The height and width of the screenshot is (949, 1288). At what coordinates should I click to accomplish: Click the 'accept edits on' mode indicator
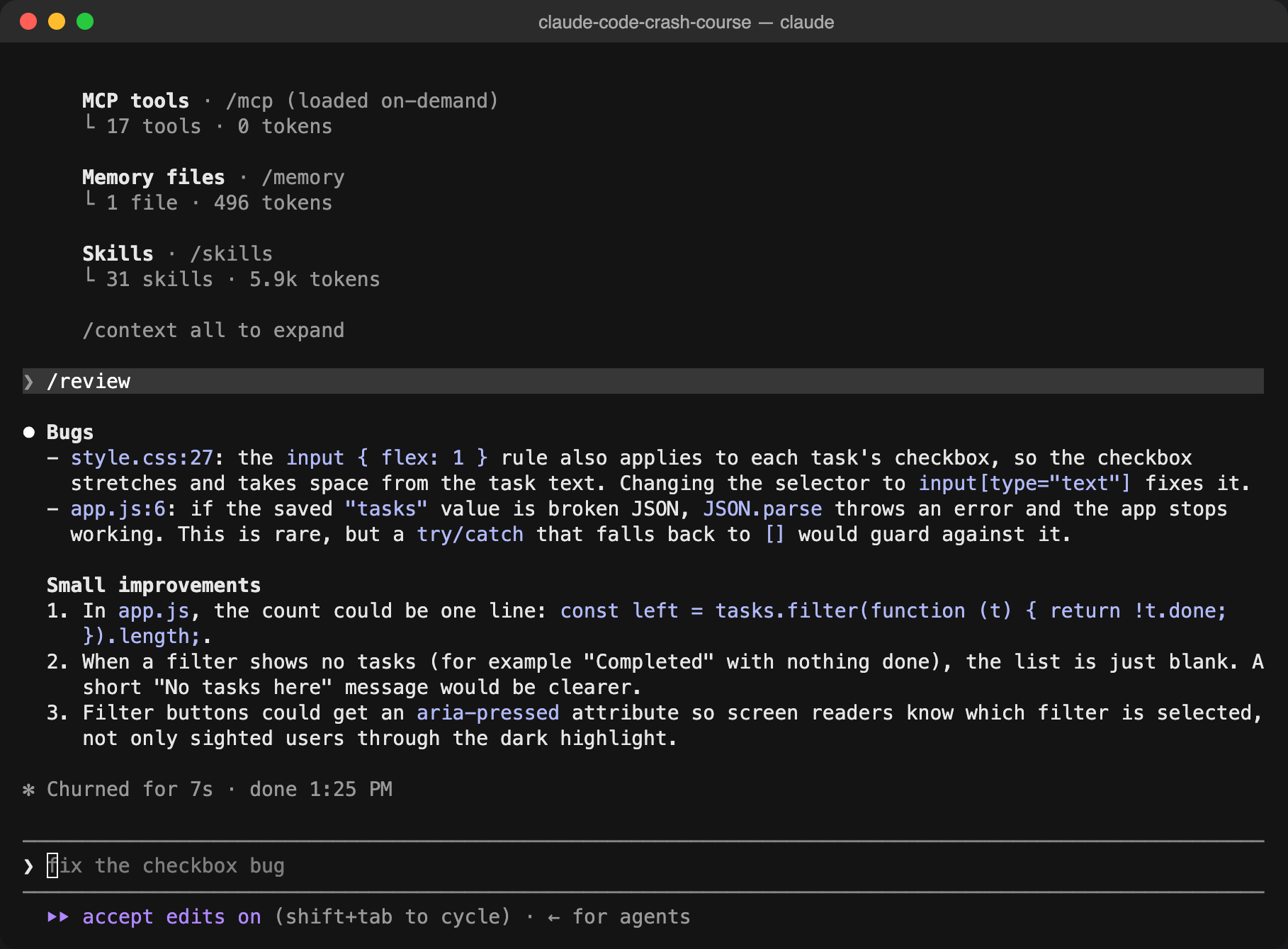point(171,916)
